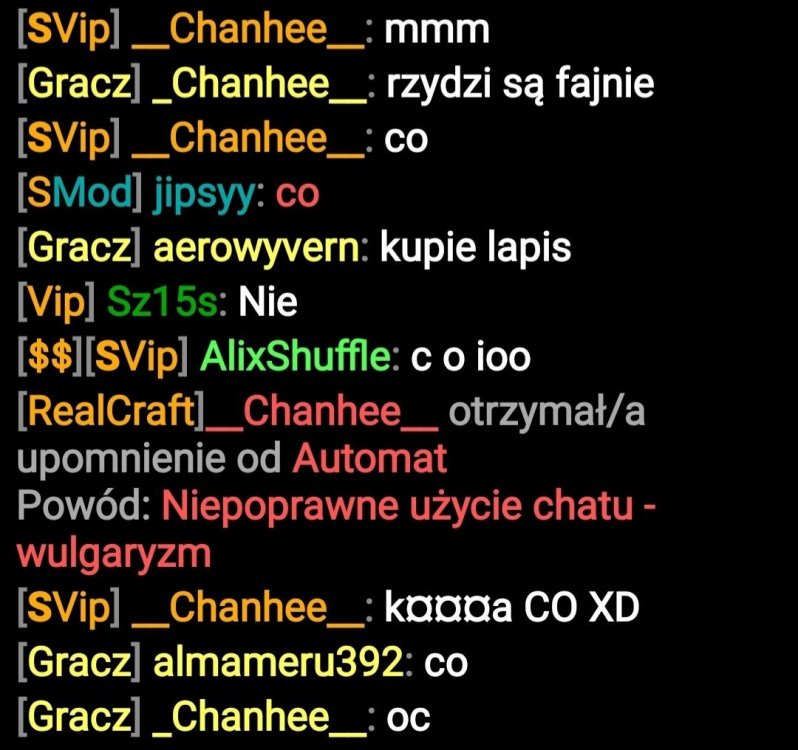Click the [RealCraft] server prefix
The height and width of the screenshot is (750, 798).
point(111,412)
